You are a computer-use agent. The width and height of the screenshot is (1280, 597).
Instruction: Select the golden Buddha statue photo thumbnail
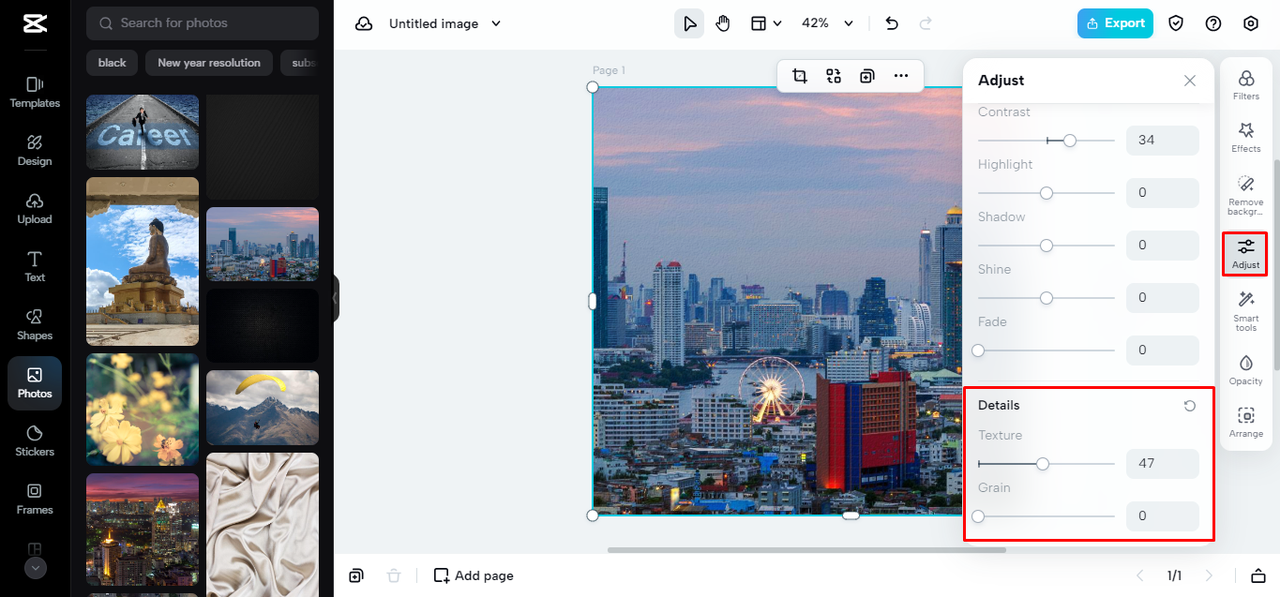pyautogui.click(x=142, y=262)
